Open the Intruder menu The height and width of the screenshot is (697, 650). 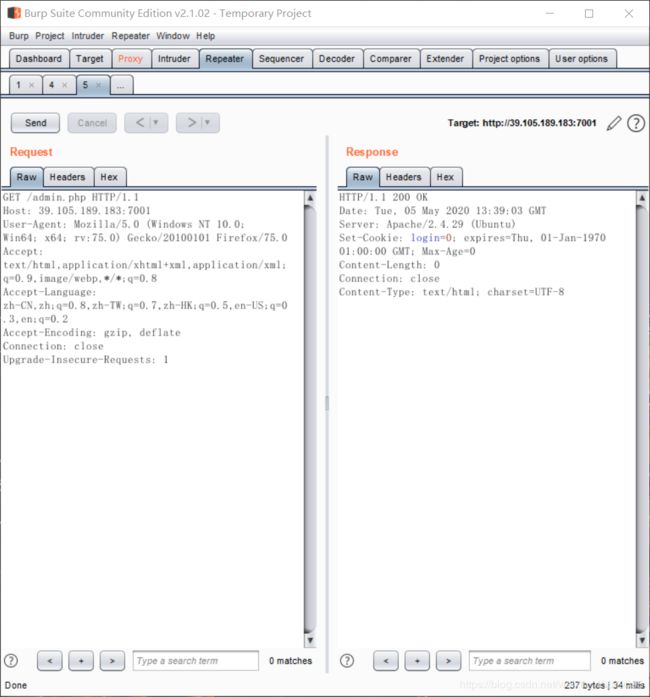point(88,36)
